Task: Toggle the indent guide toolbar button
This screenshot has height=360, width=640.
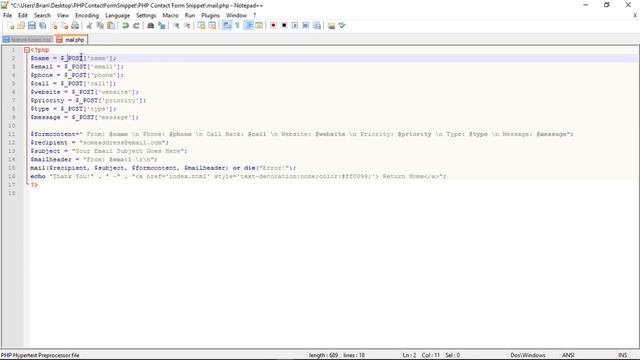Action: 248,26
